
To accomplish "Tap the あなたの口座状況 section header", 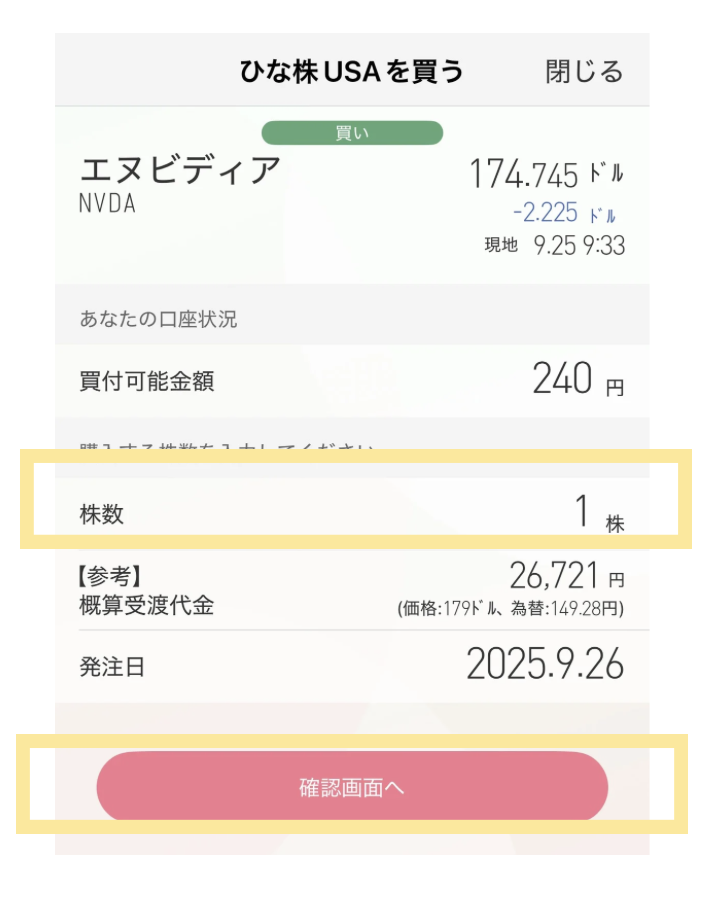I will [x=158, y=320].
